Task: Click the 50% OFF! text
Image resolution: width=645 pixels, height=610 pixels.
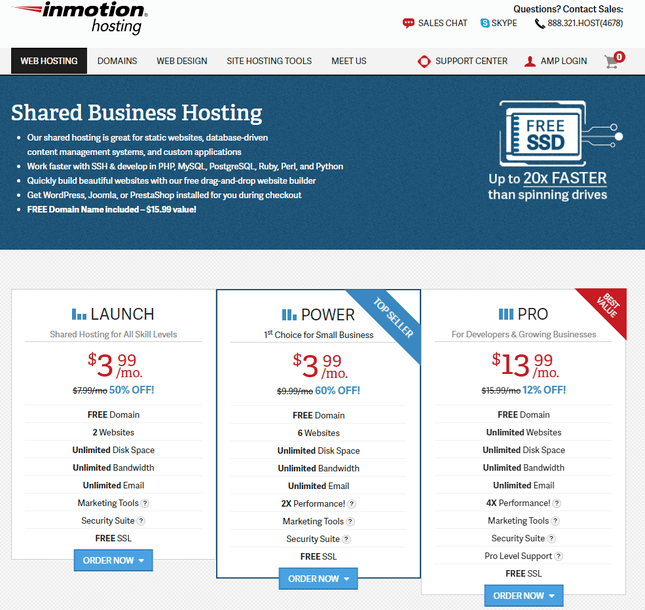Action: tap(132, 390)
